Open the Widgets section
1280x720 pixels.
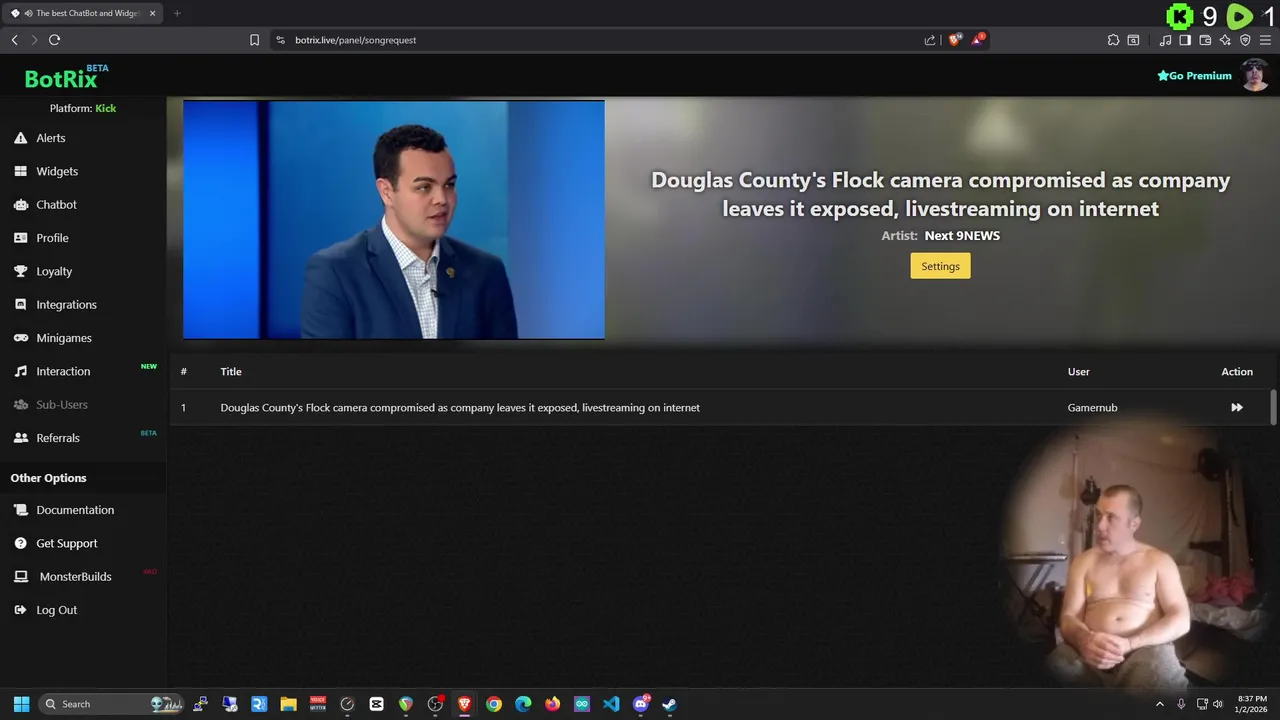coord(57,171)
